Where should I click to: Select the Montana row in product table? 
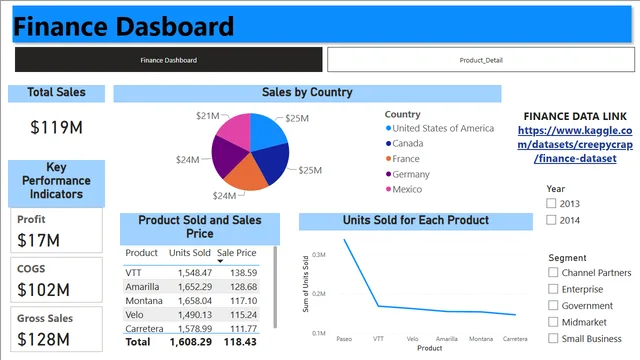[x=191, y=301]
